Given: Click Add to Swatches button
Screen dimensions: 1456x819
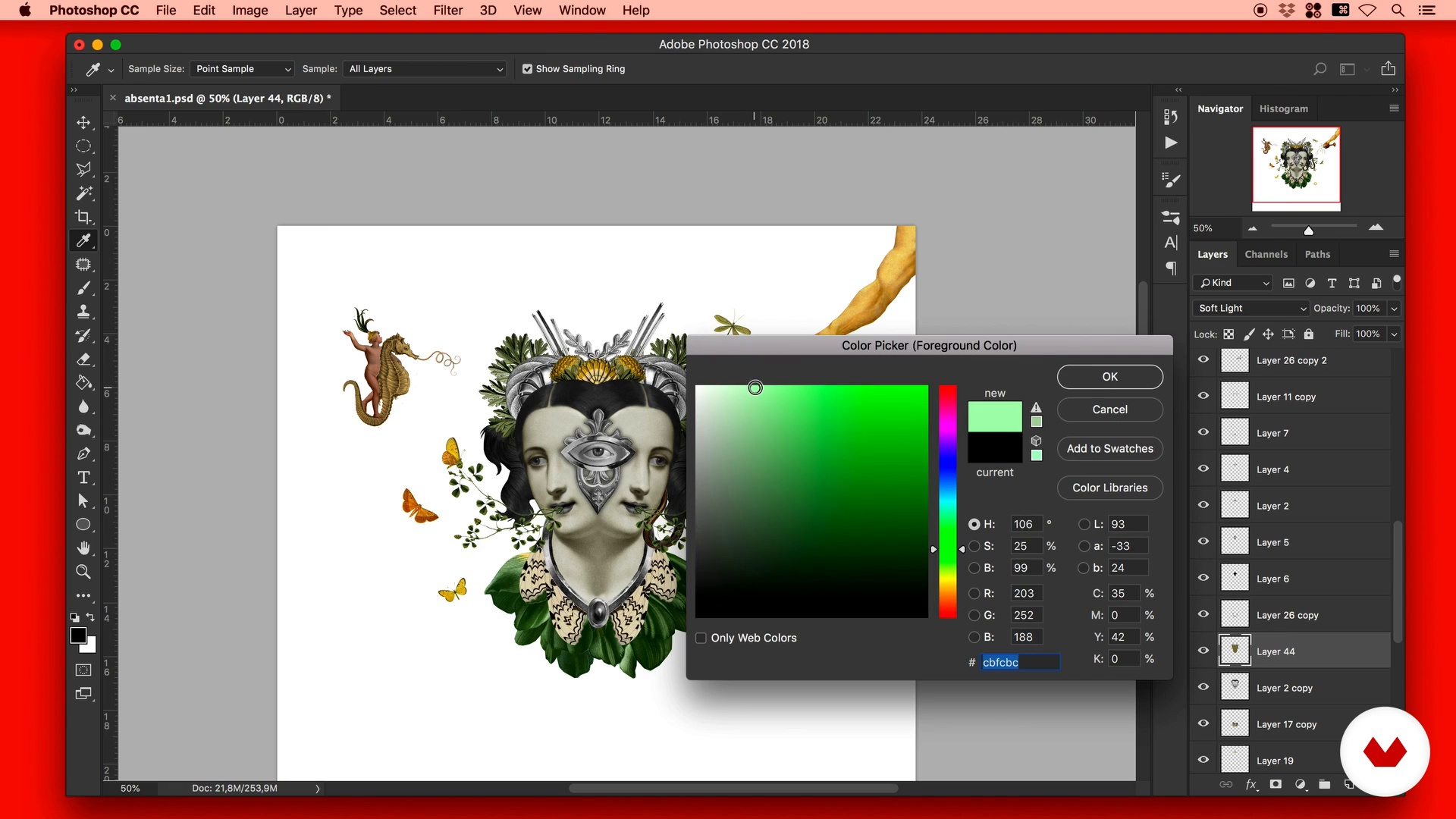Looking at the screenshot, I should coord(1109,449).
